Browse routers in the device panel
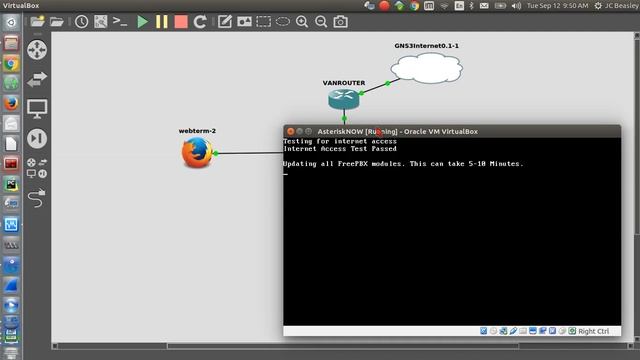 click(37, 50)
